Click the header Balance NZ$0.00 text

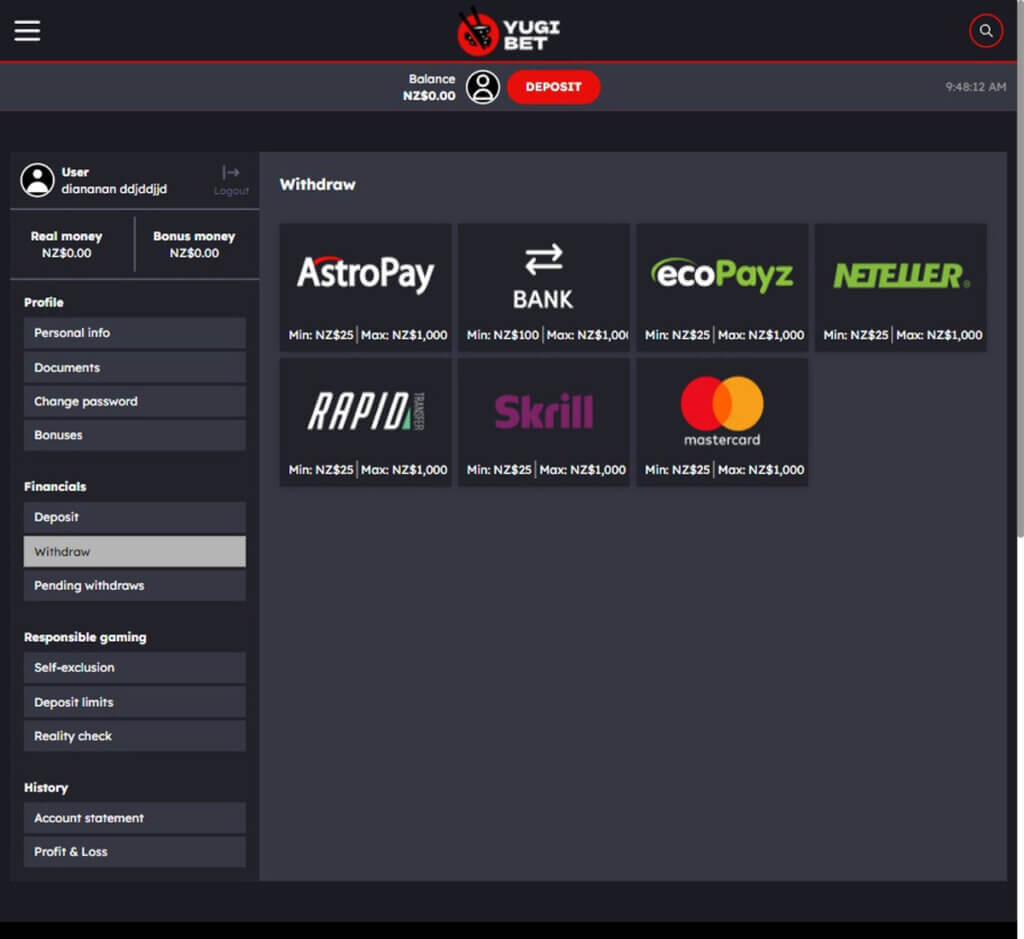coord(429,88)
